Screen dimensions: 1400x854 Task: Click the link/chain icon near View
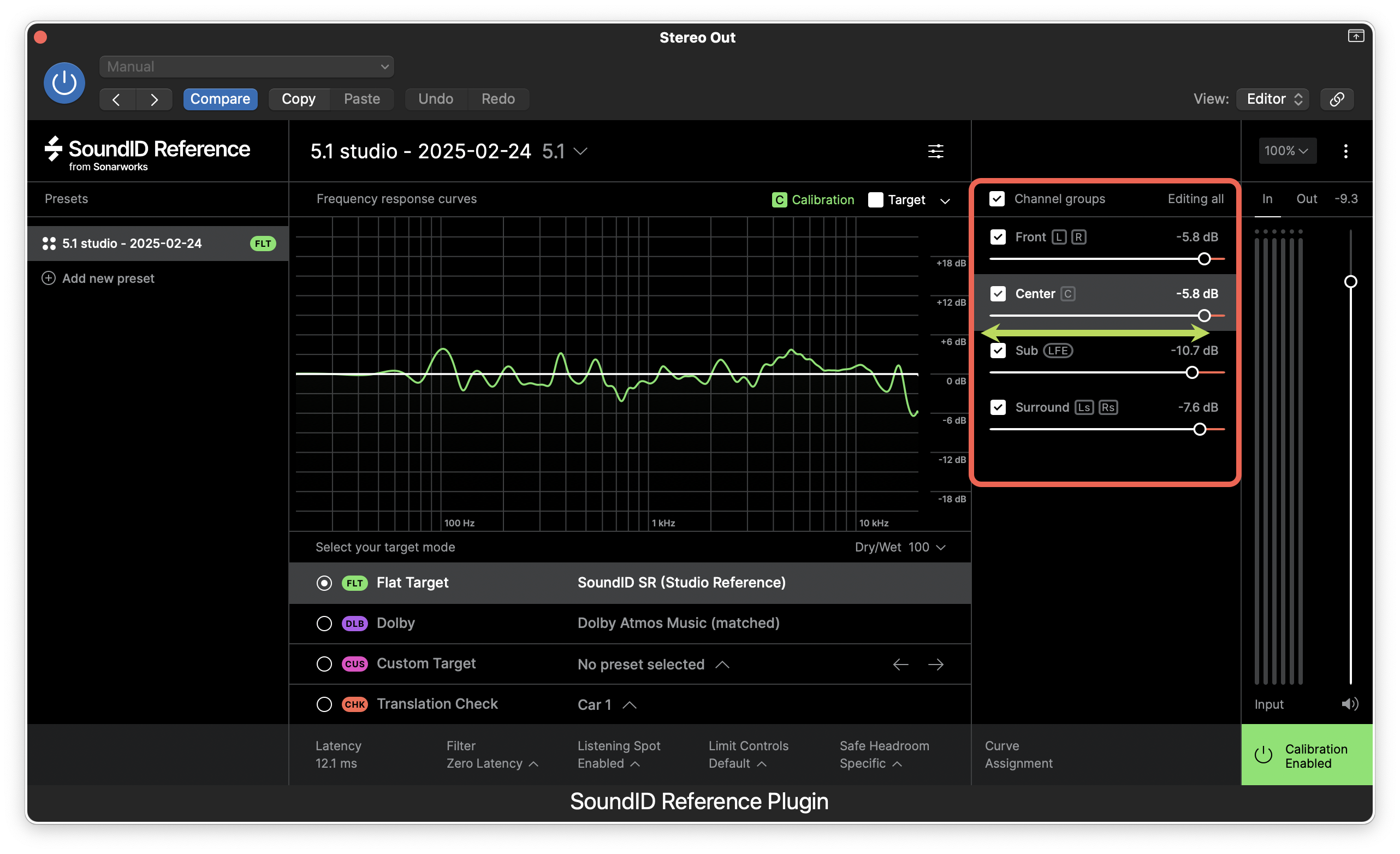coord(1337,99)
